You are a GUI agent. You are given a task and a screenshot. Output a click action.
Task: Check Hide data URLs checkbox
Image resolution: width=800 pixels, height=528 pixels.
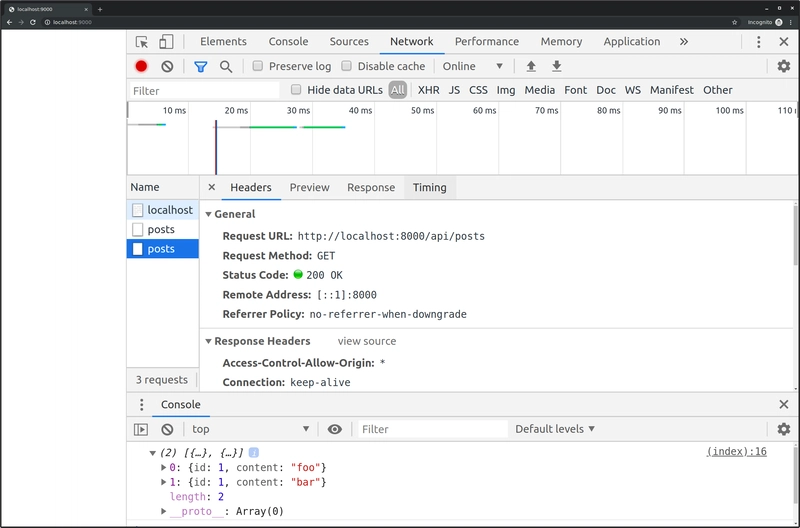pyautogui.click(x=296, y=90)
